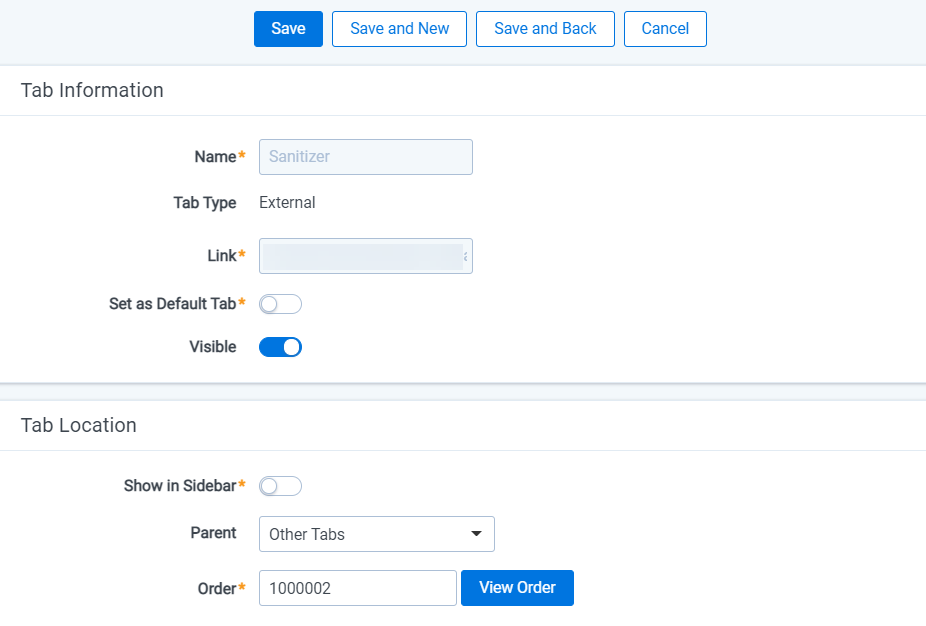
Task: Click the Tab Location section heading
Action: (x=79, y=425)
